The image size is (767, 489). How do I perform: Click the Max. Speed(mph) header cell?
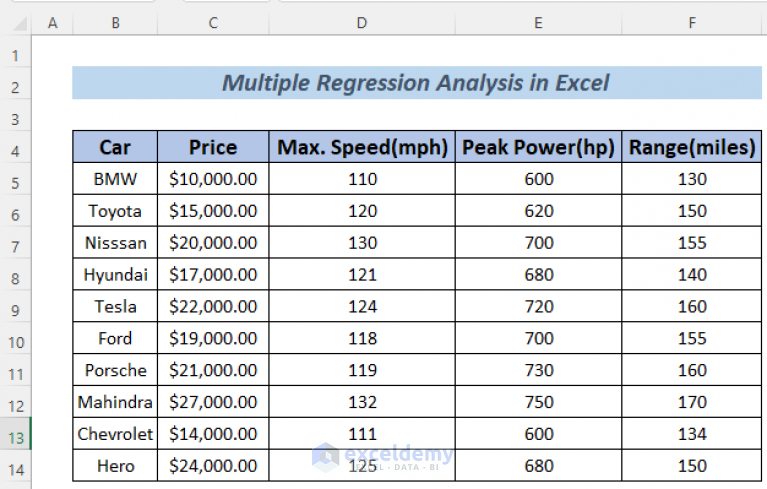pos(362,147)
